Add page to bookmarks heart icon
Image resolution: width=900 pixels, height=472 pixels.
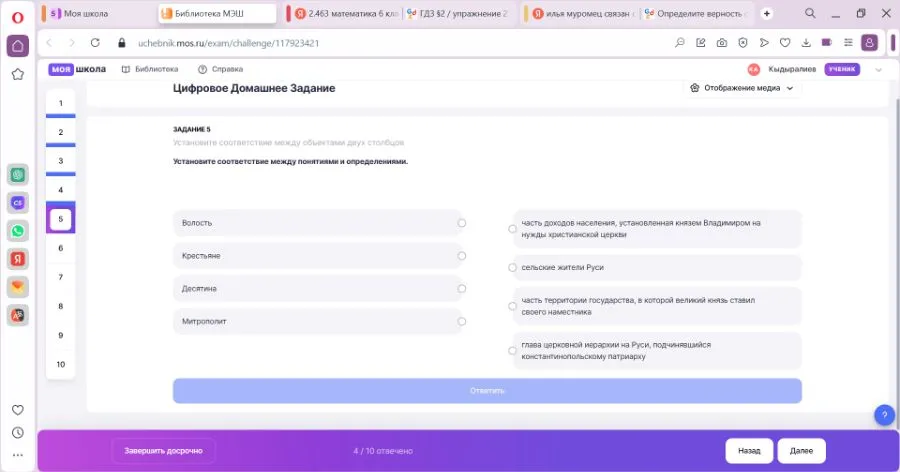[785, 42]
